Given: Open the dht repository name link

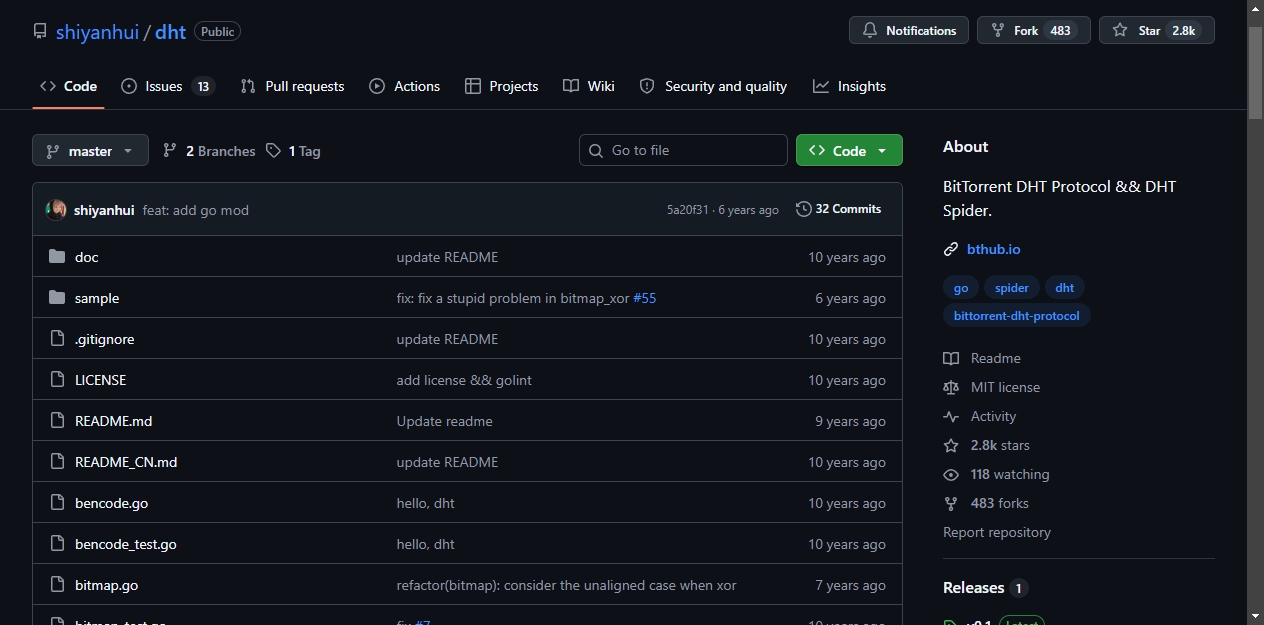Looking at the screenshot, I should click(x=171, y=31).
